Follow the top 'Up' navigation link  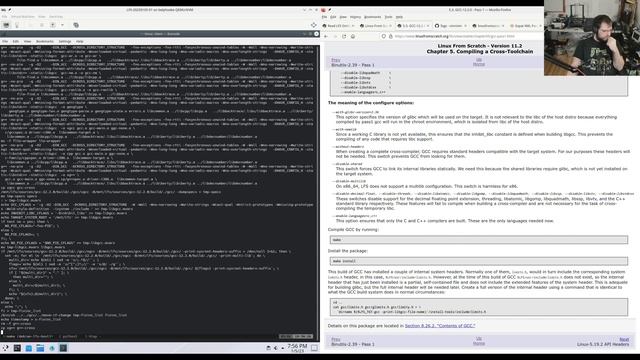pyautogui.click(x=479, y=60)
